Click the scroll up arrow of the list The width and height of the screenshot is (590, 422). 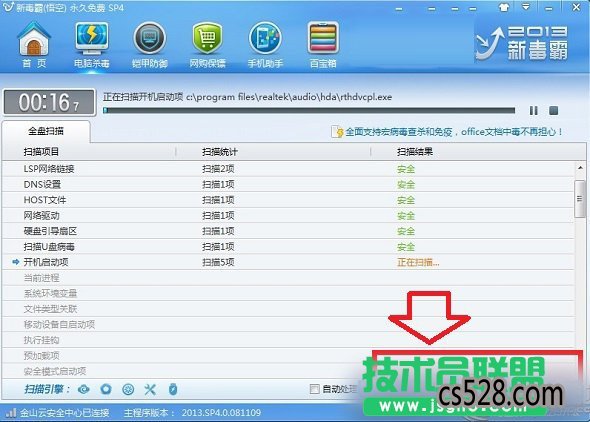[580, 168]
